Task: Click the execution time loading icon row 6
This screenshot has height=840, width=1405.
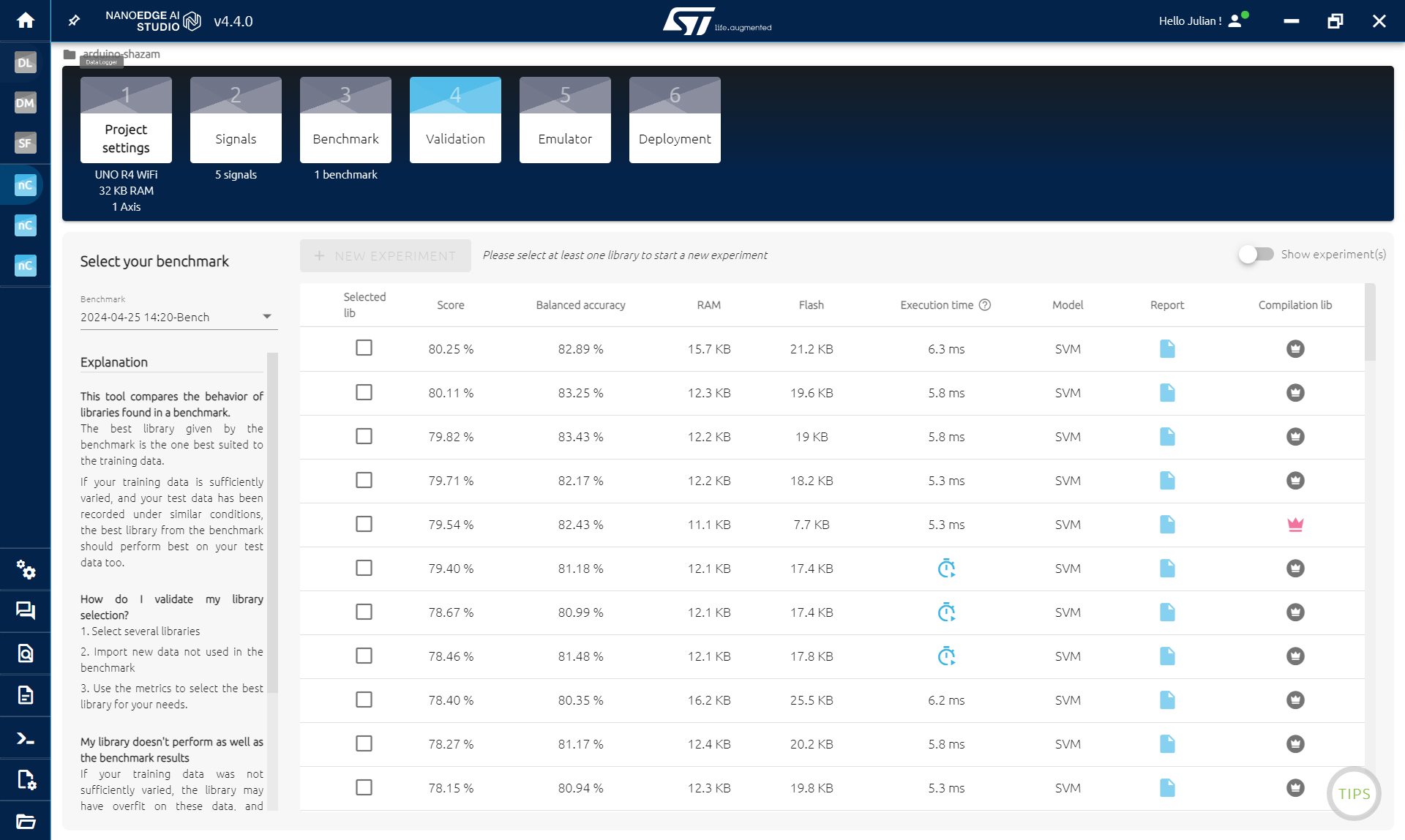Action: (x=946, y=568)
